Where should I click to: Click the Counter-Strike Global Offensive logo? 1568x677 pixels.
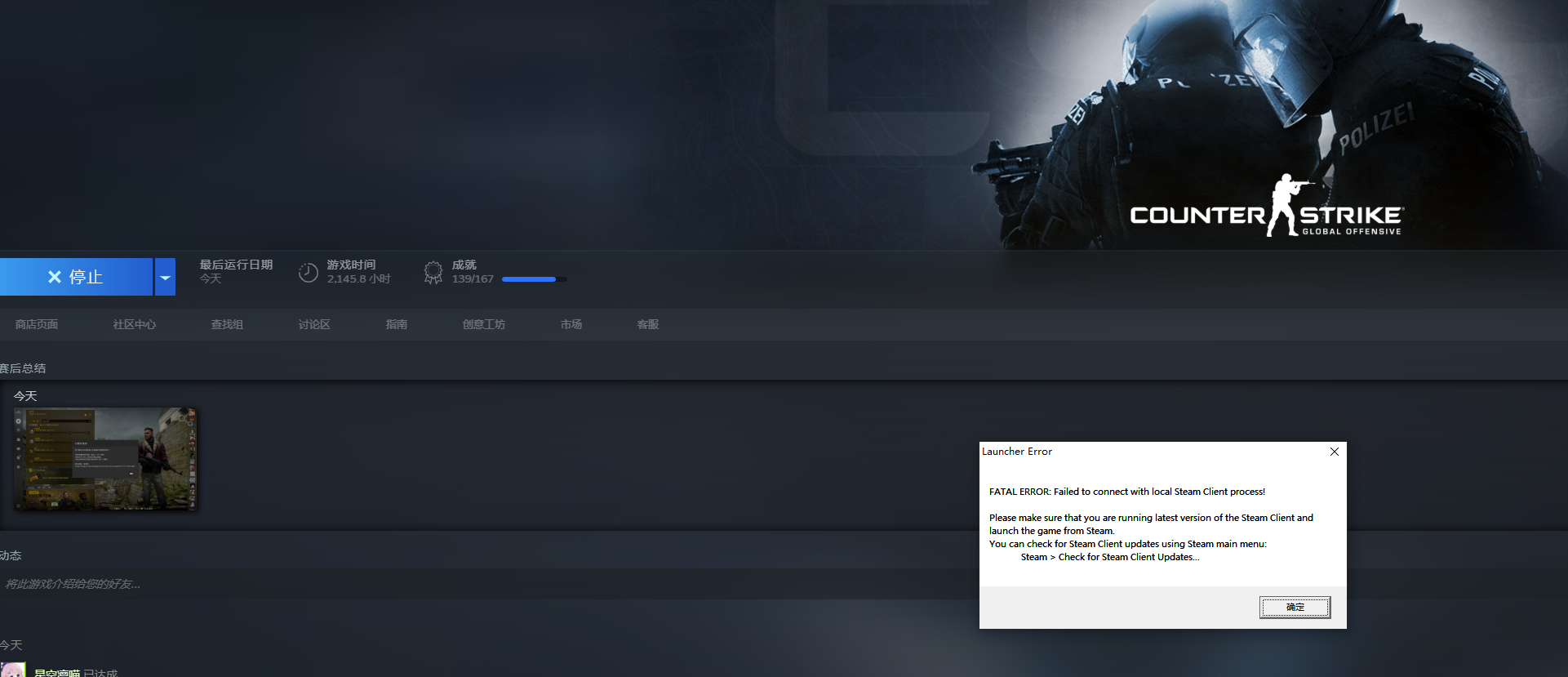[1266, 210]
